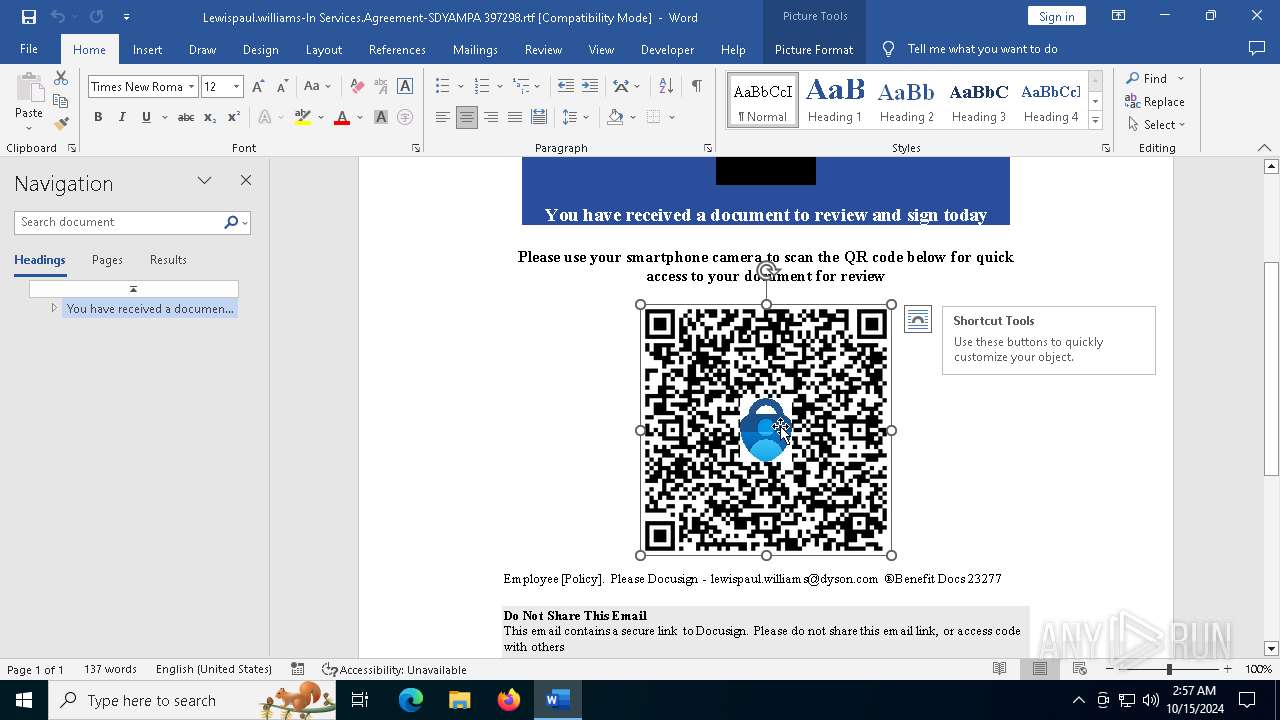Save the document from Quick Access Toolbar
This screenshot has height=720, width=1280.
click(28, 17)
